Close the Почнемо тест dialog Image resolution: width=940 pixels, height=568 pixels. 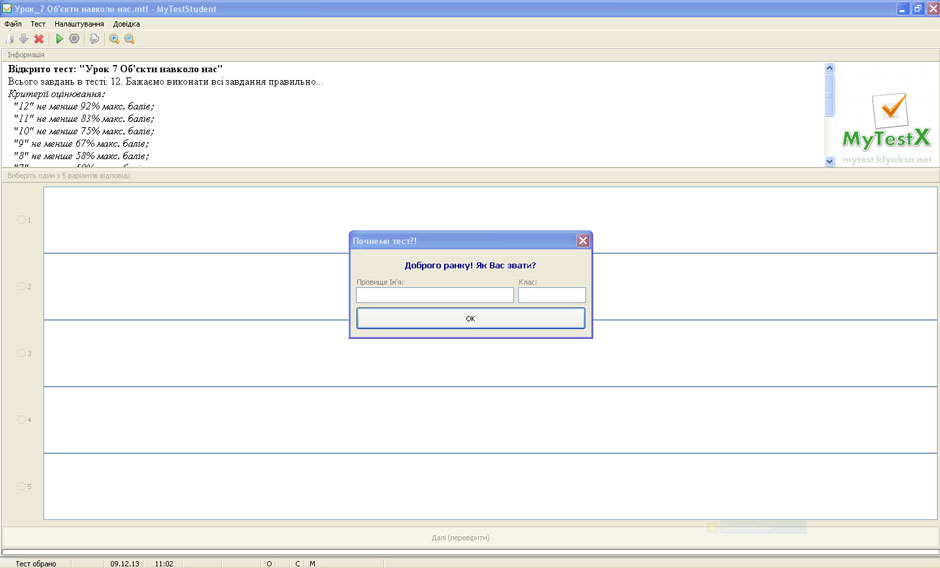[x=583, y=241]
